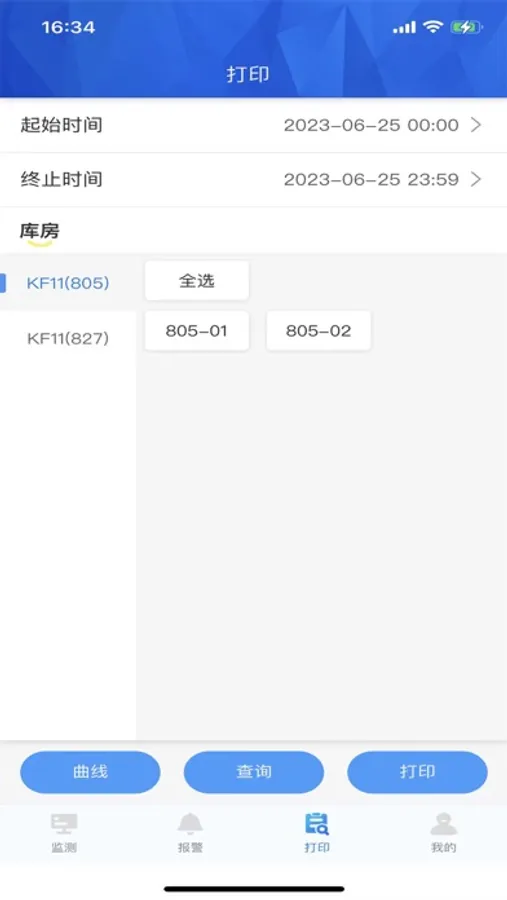Image resolution: width=507 pixels, height=900 pixels.
Task: Toggle selection of sensor 805-01
Action: [196, 331]
